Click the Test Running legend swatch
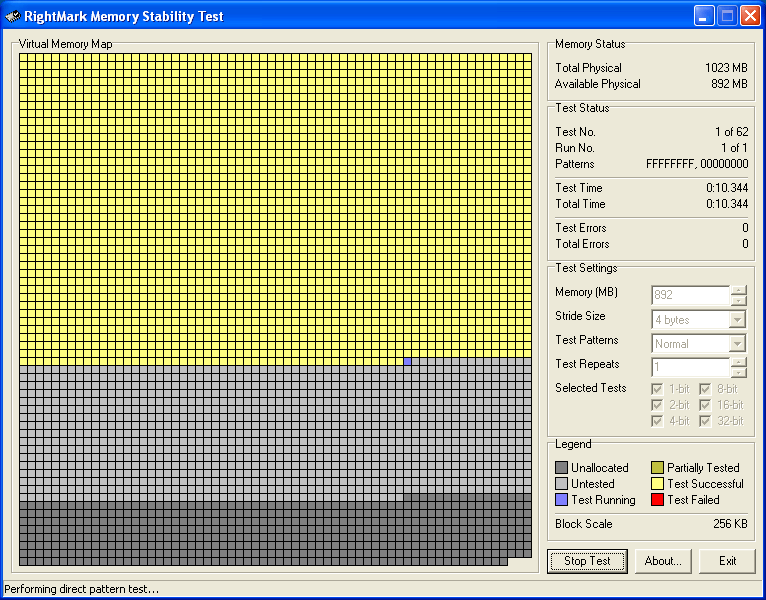 pyautogui.click(x=561, y=500)
